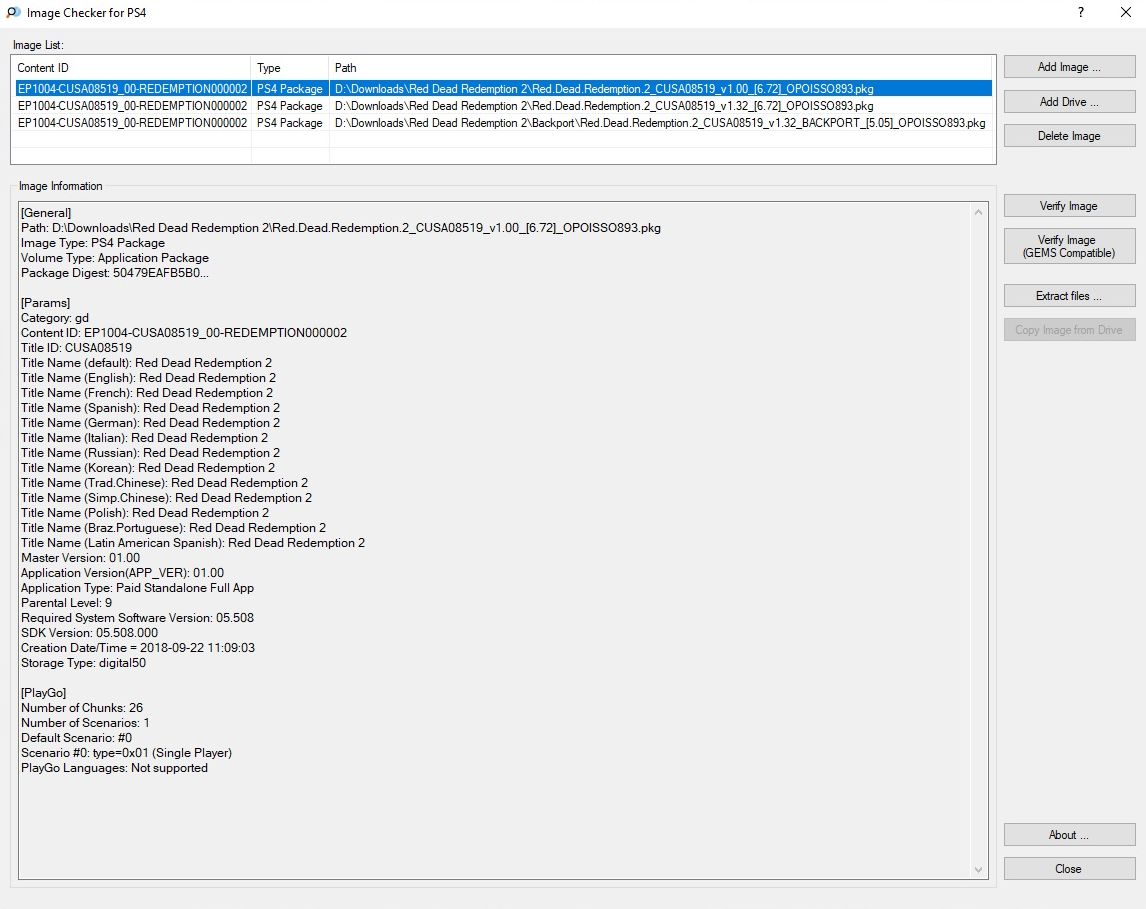The width and height of the screenshot is (1146, 909).
Task: Click the SDK Version: 05.508.000 line
Action: pyautogui.click(x=89, y=633)
